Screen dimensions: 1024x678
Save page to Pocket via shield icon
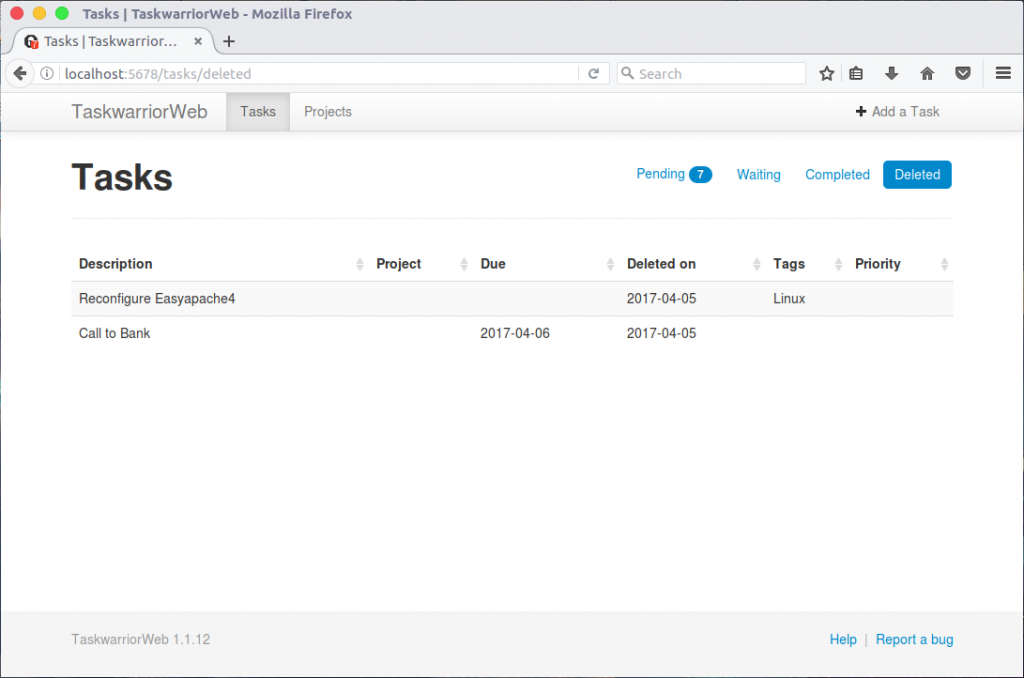click(x=962, y=73)
